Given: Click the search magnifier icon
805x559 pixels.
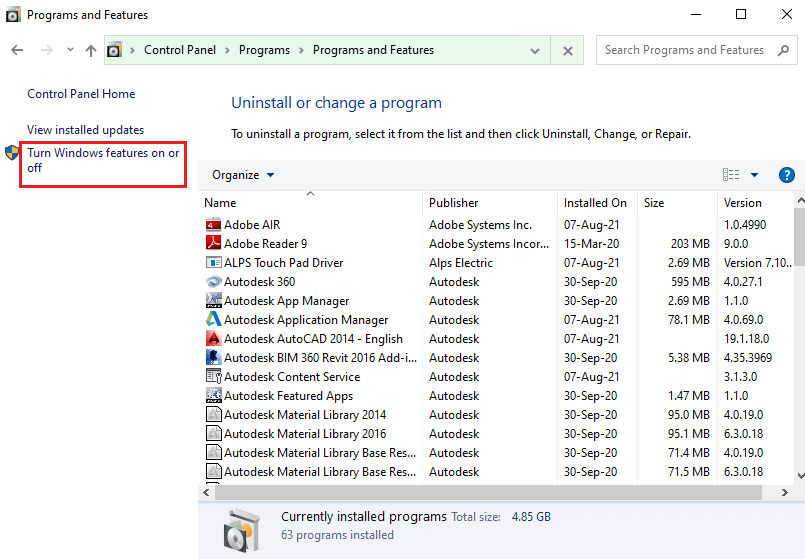Looking at the screenshot, I should click(783, 50).
